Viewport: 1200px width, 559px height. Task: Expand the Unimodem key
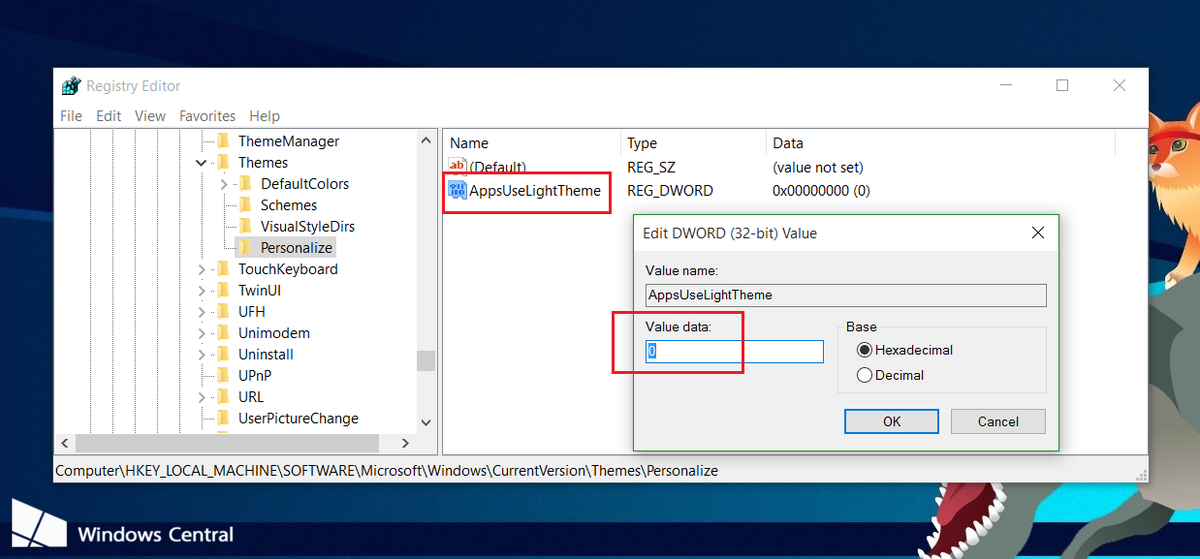(x=202, y=333)
